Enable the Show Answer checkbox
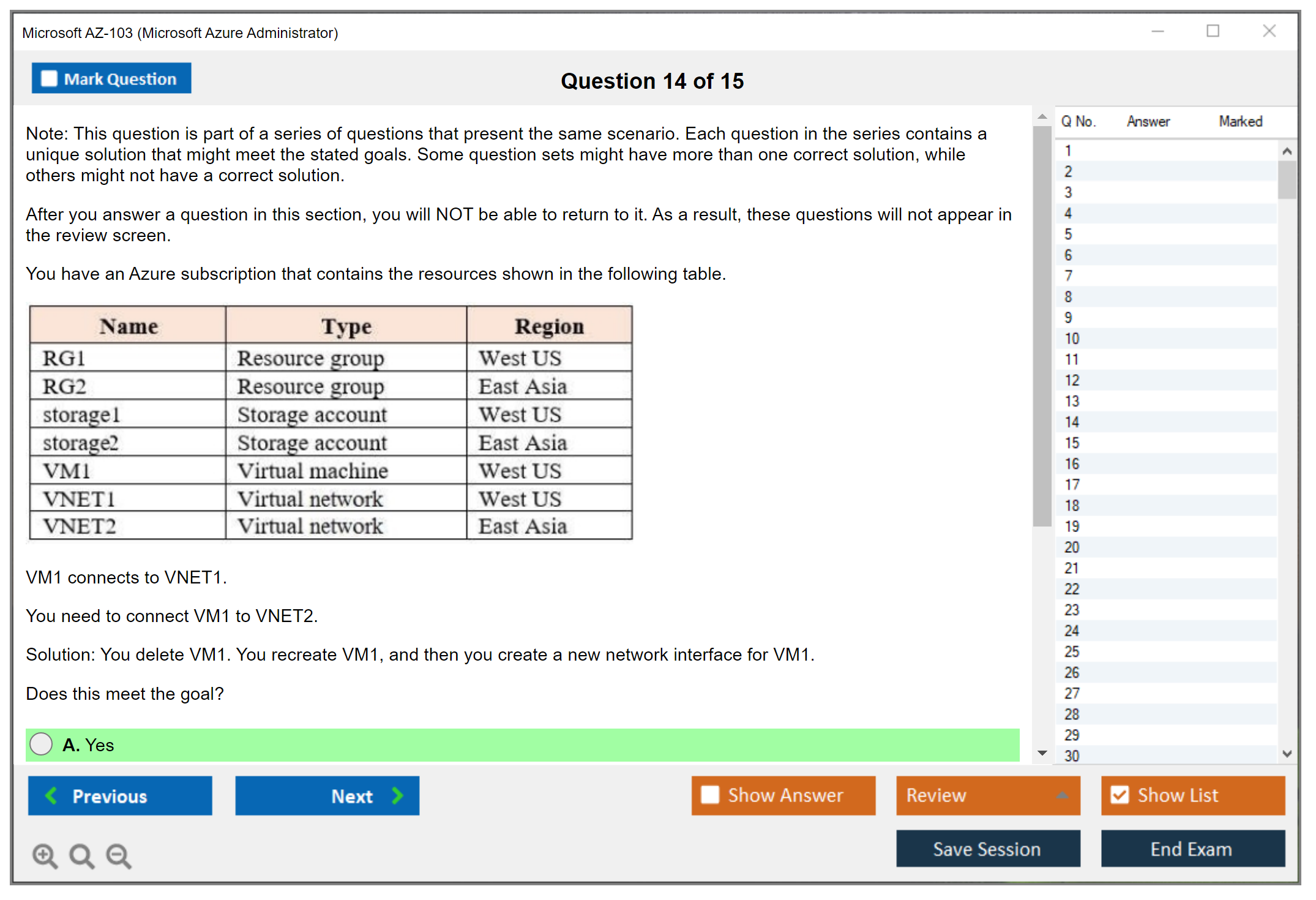 pyautogui.click(x=710, y=795)
